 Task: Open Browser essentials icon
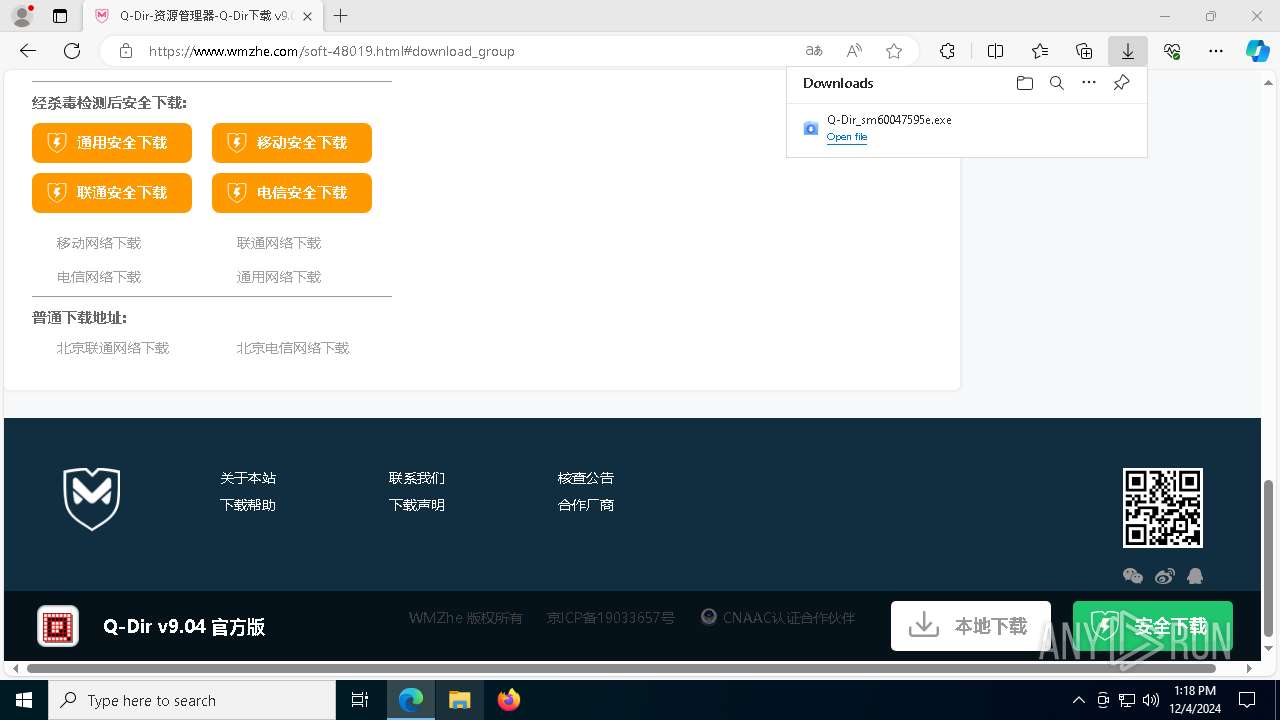click(1172, 51)
